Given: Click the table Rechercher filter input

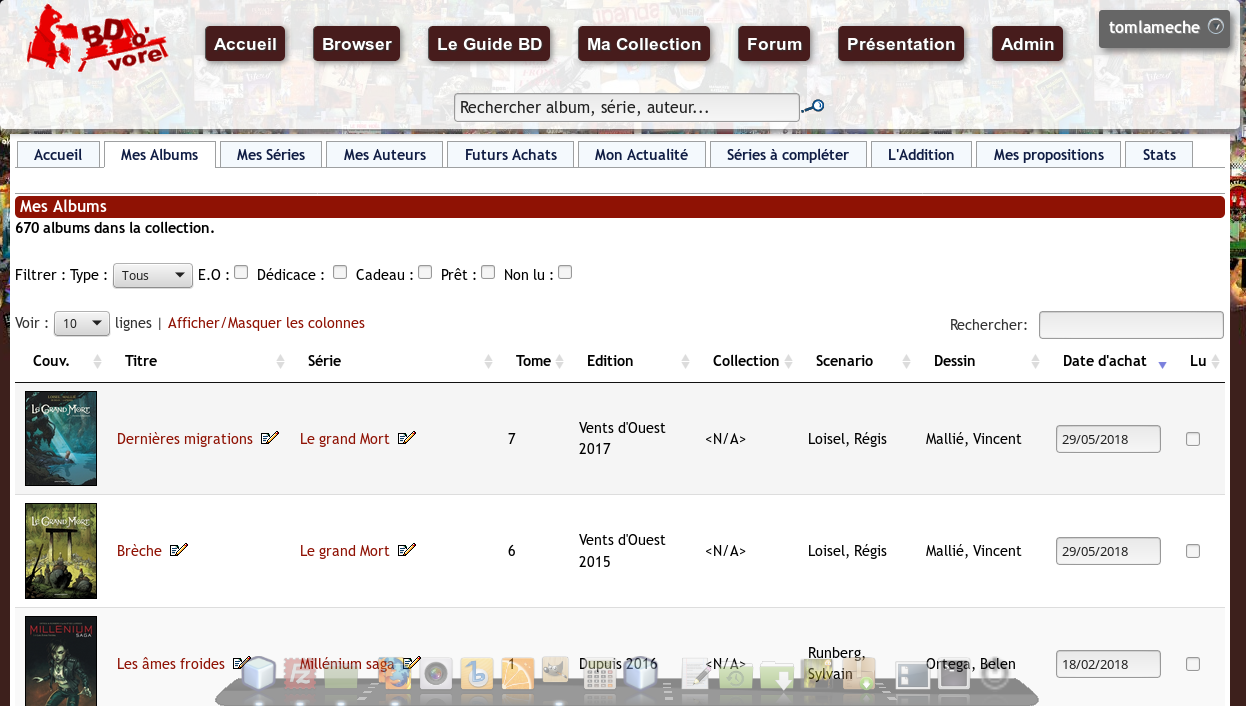Looking at the screenshot, I should click(1131, 325).
